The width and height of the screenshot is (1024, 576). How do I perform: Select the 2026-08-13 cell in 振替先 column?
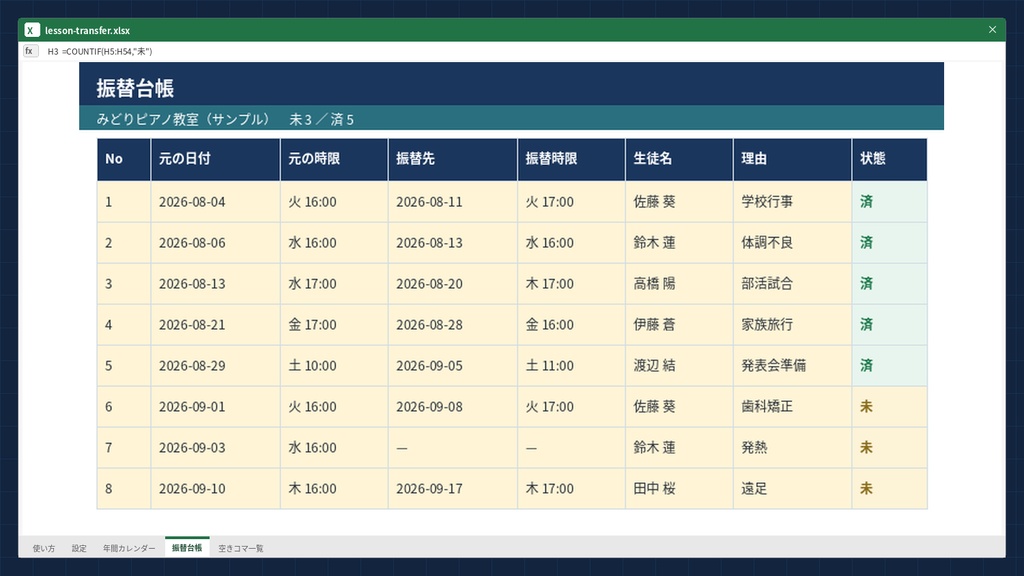coord(453,243)
